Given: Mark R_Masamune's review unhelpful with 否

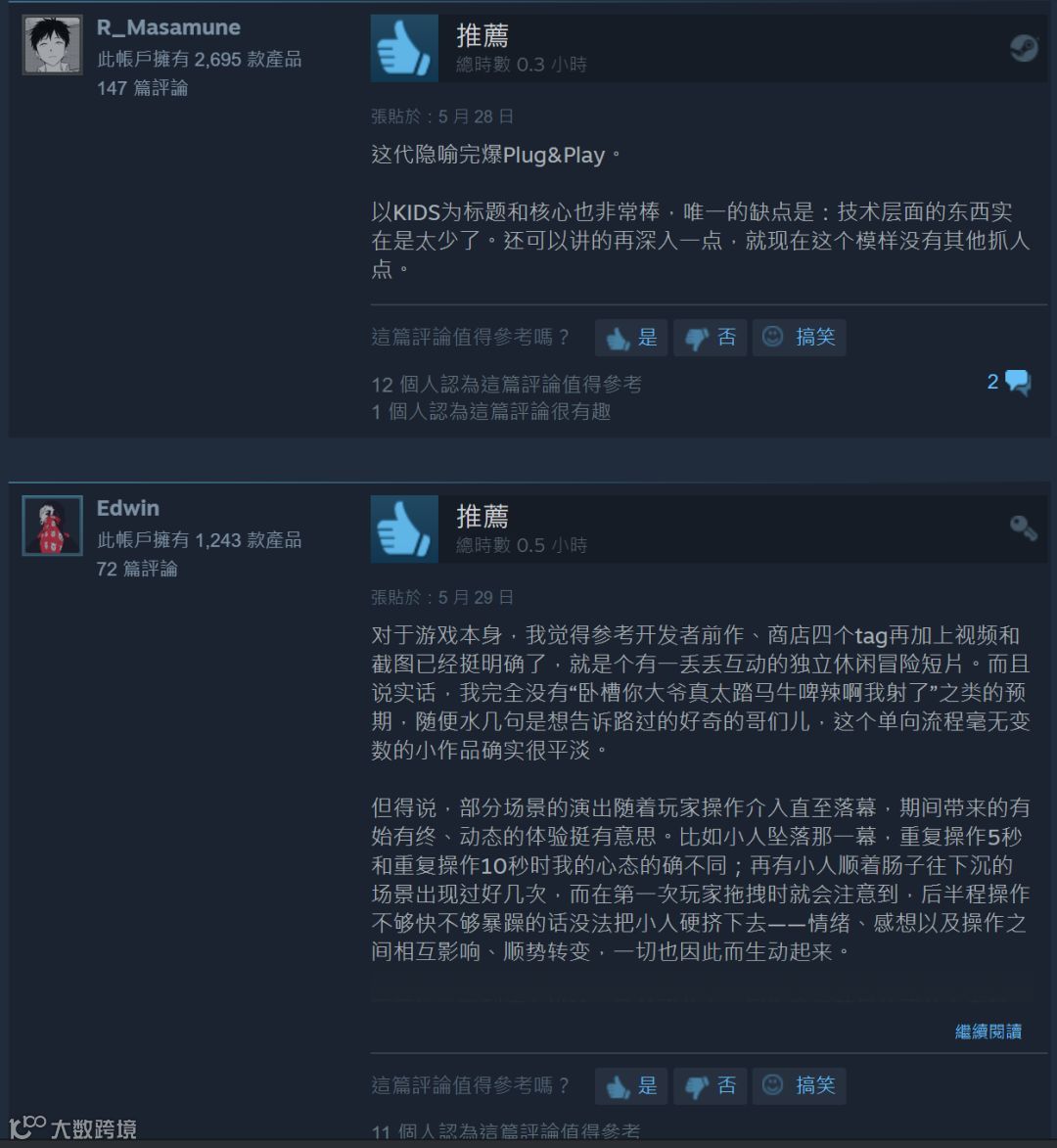Looking at the screenshot, I should pos(710,338).
